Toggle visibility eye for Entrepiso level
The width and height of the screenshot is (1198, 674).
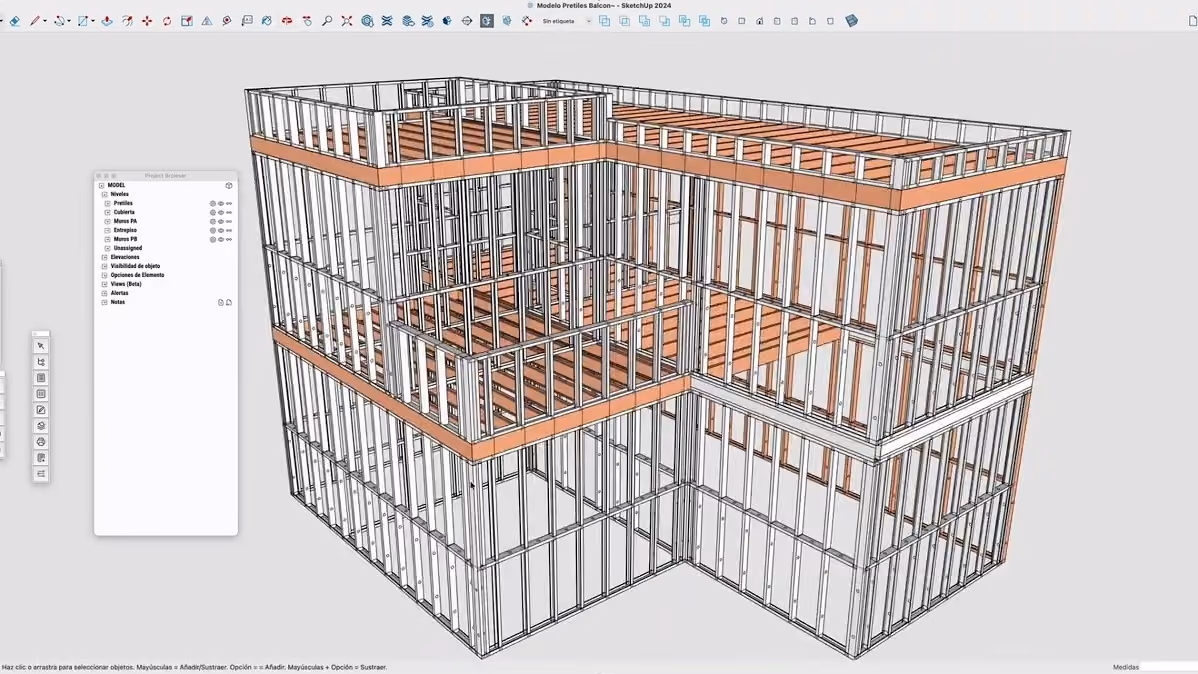pos(221,231)
